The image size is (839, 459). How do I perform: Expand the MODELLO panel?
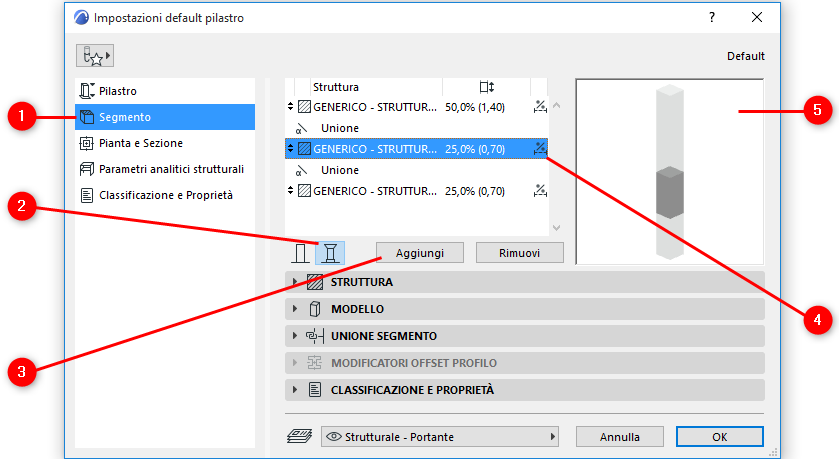click(295, 309)
